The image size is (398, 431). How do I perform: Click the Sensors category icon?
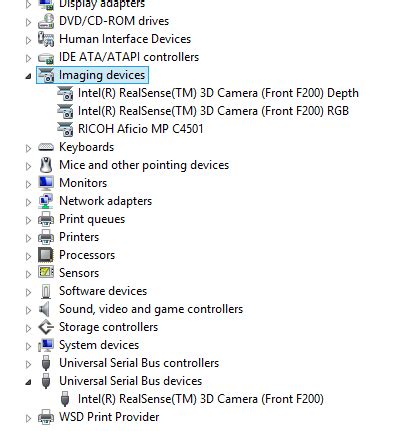point(46,272)
